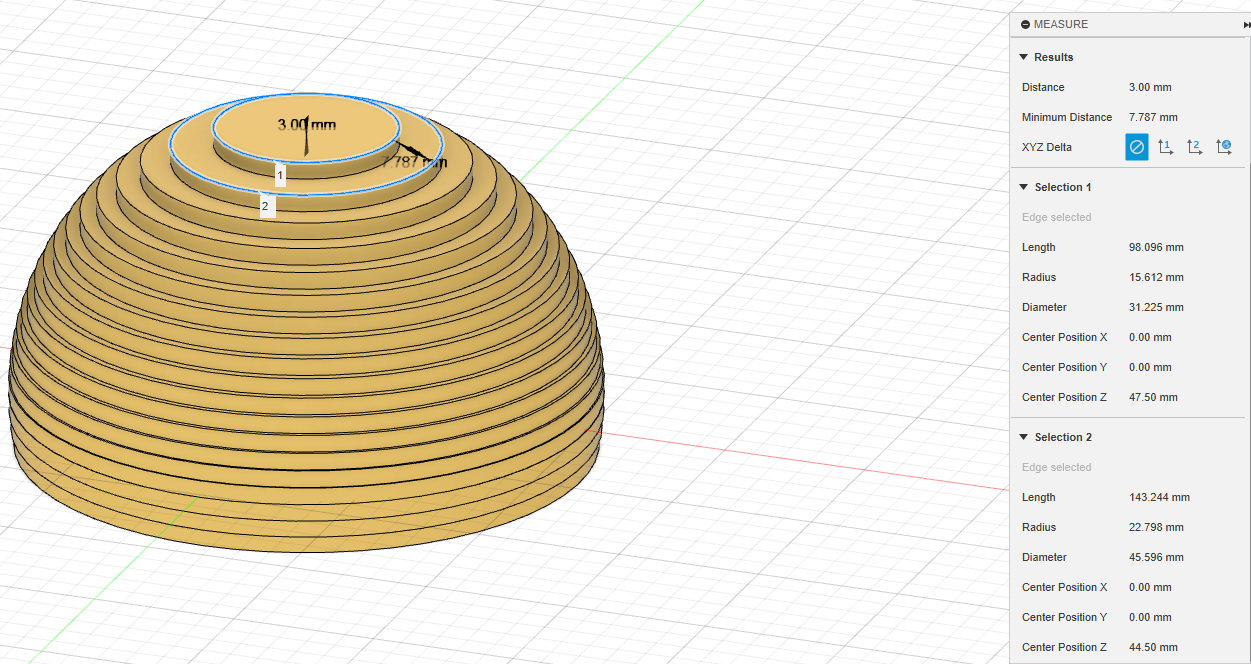The image size is (1251, 664).
Task: Click the selection marker labeled 2 on the model
Action: (265, 207)
